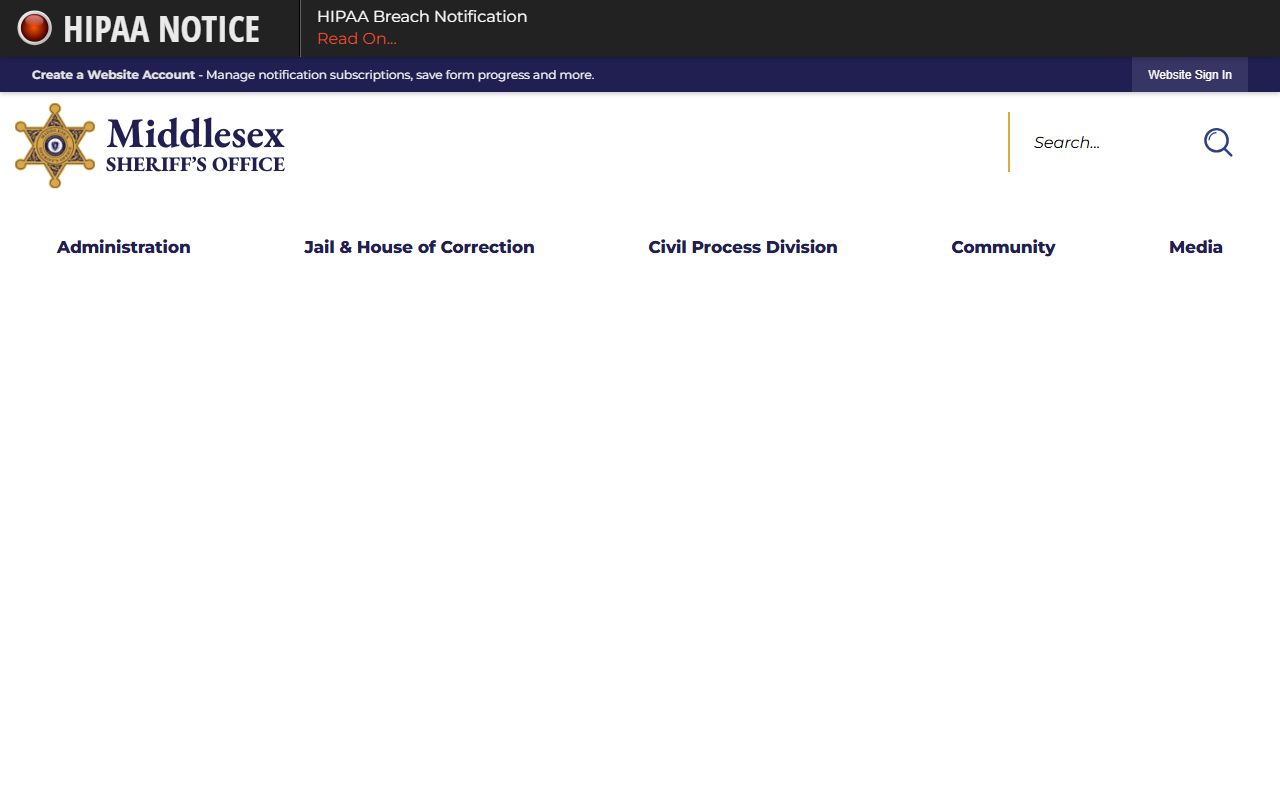
Task: Click the gold sheriff star badge logo
Action: [x=55, y=146]
